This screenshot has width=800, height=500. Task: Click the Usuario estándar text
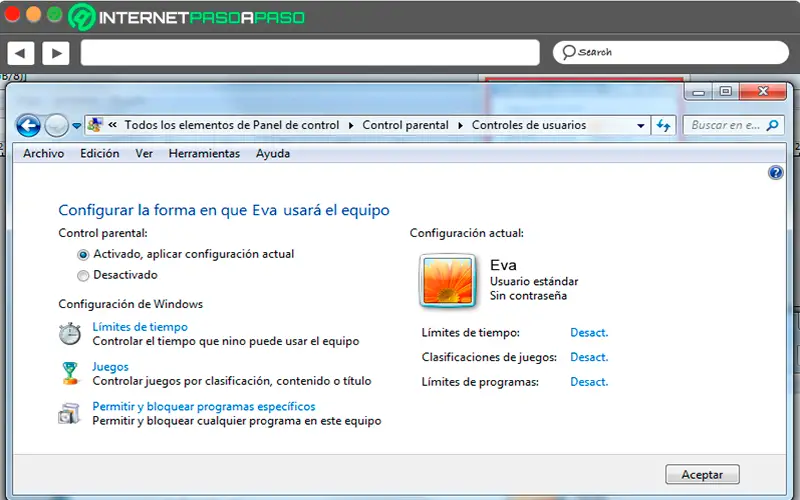(x=534, y=282)
